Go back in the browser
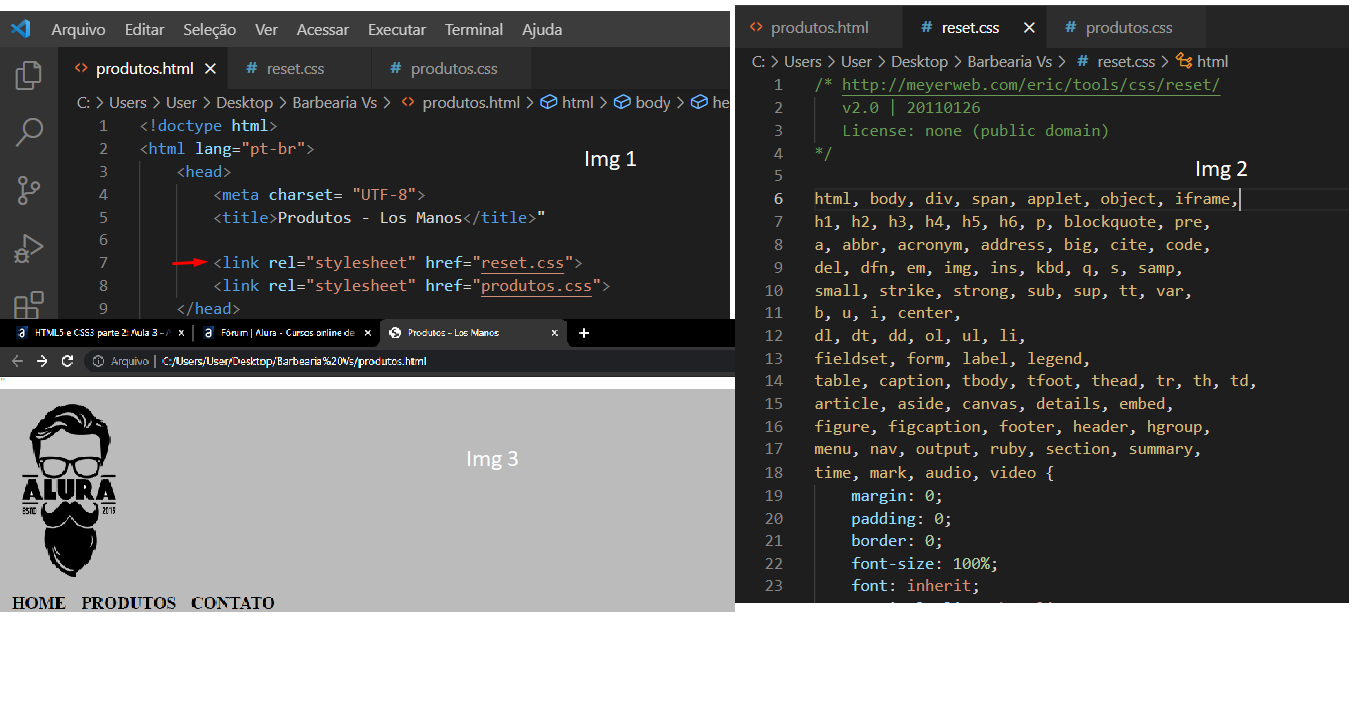 point(16,361)
